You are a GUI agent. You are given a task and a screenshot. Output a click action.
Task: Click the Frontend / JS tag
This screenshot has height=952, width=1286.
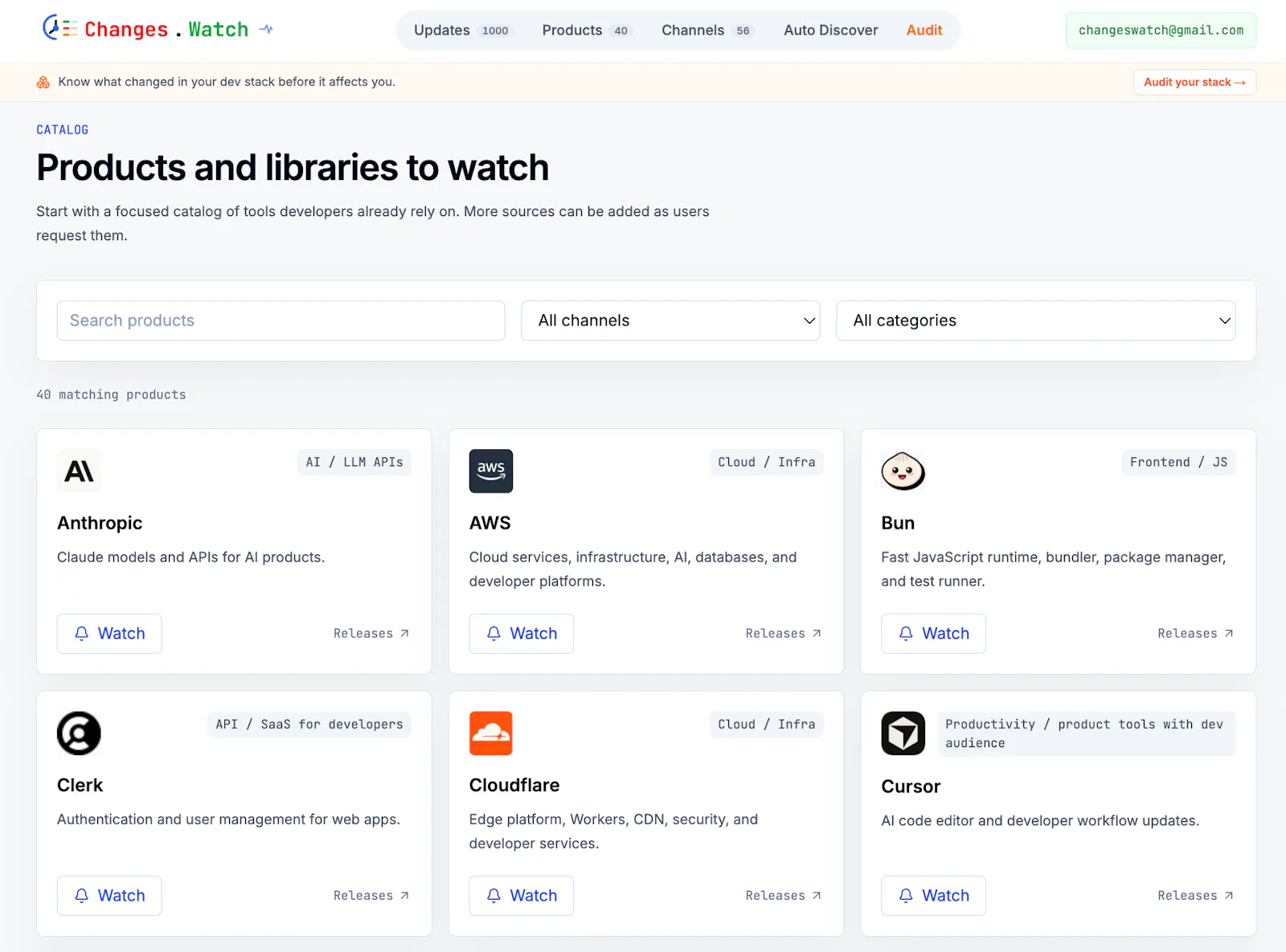(1178, 462)
